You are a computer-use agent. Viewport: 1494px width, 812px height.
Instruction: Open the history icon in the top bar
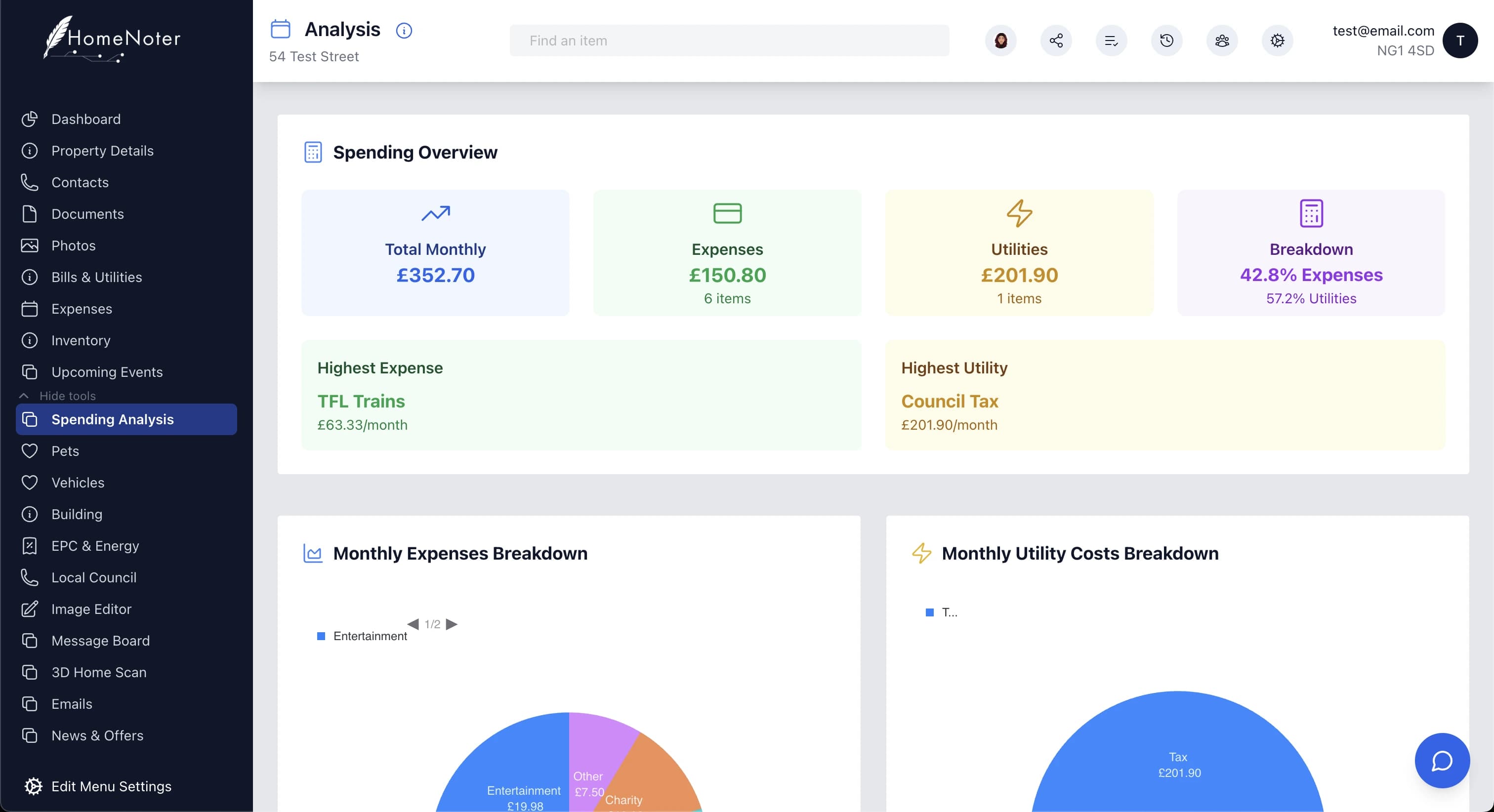tap(1167, 40)
